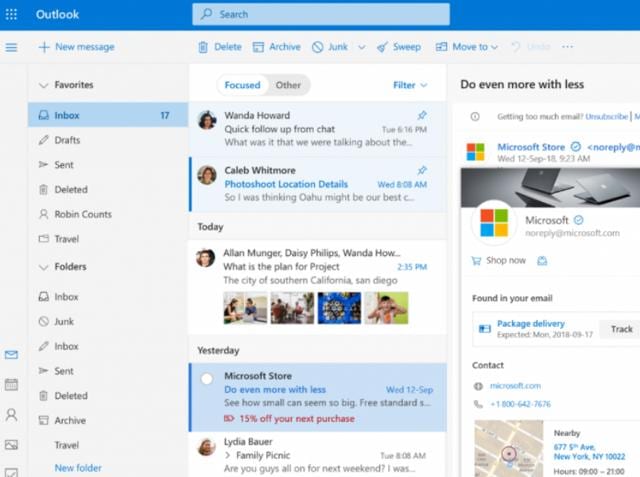Open the microsoft.com contact link

(x=515, y=386)
